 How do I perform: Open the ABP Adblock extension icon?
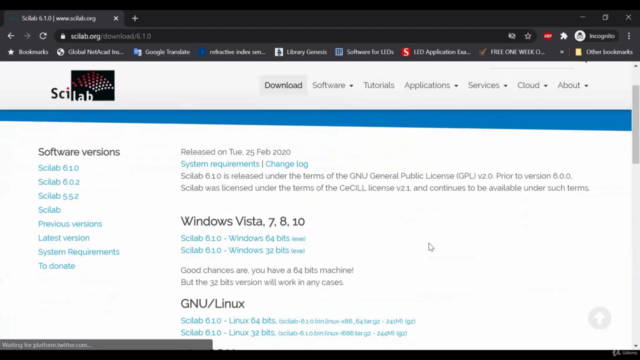tap(548, 36)
